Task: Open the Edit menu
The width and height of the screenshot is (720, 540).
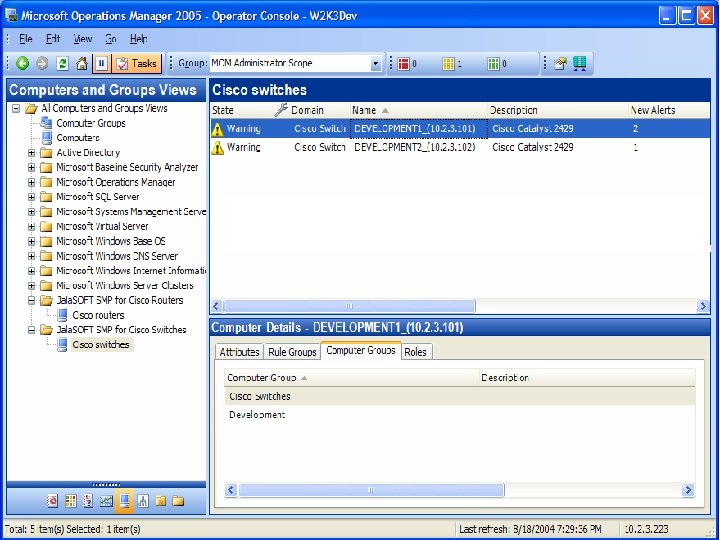Action: (53, 39)
